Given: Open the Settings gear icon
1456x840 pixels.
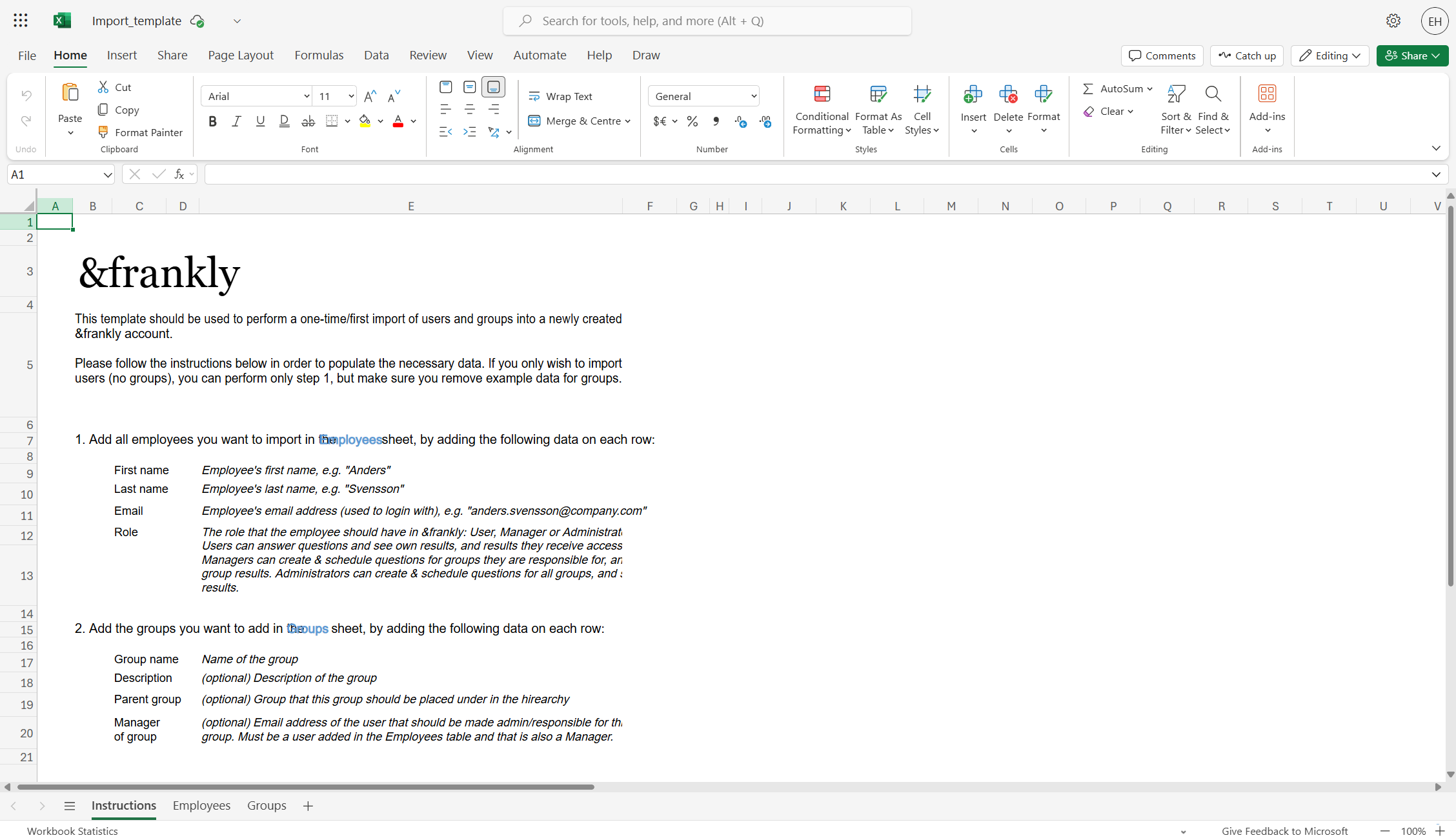Looking at the screenshot, I should (x=1393, y=21).
